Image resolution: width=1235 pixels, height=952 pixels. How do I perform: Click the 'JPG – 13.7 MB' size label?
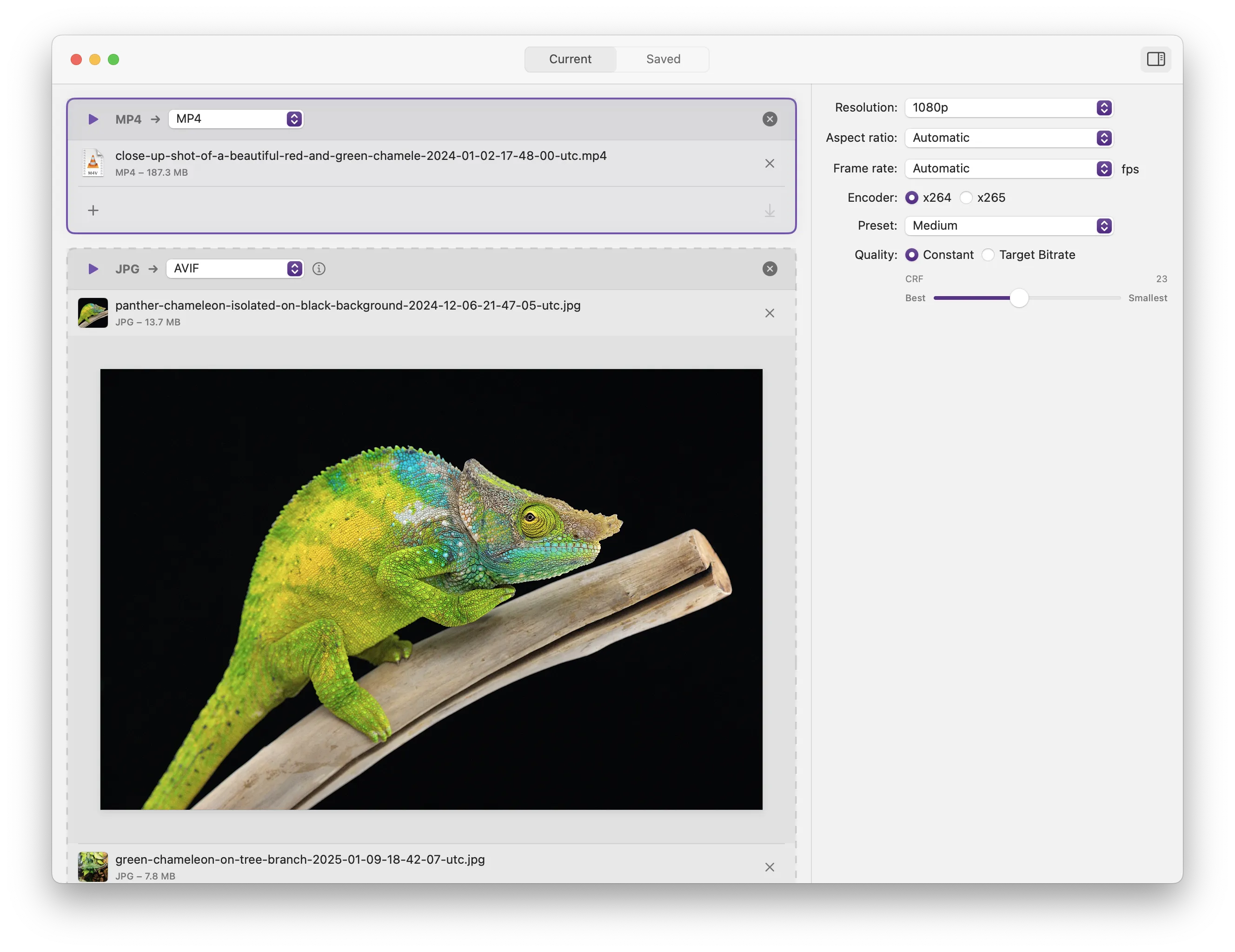click(147, 322)
